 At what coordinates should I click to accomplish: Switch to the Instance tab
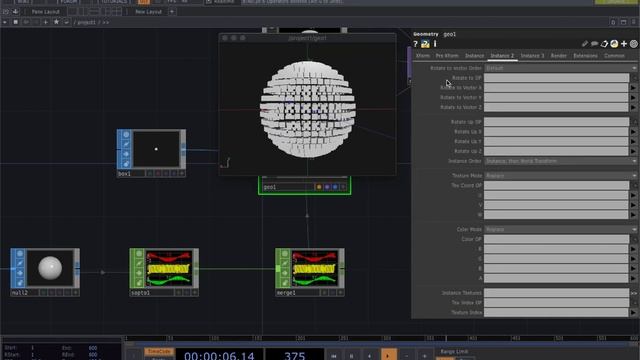coord(474,56)
